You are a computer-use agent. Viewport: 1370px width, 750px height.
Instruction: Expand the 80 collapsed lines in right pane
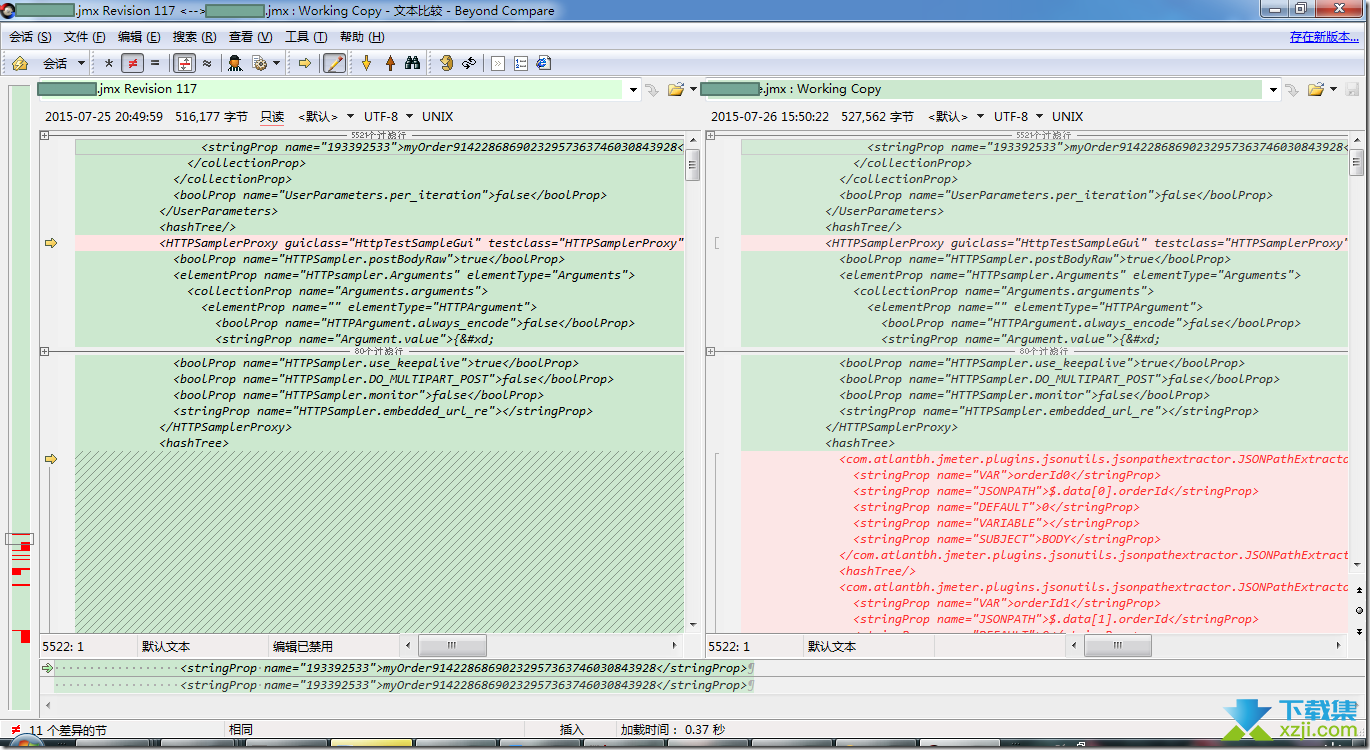[711, 351]
